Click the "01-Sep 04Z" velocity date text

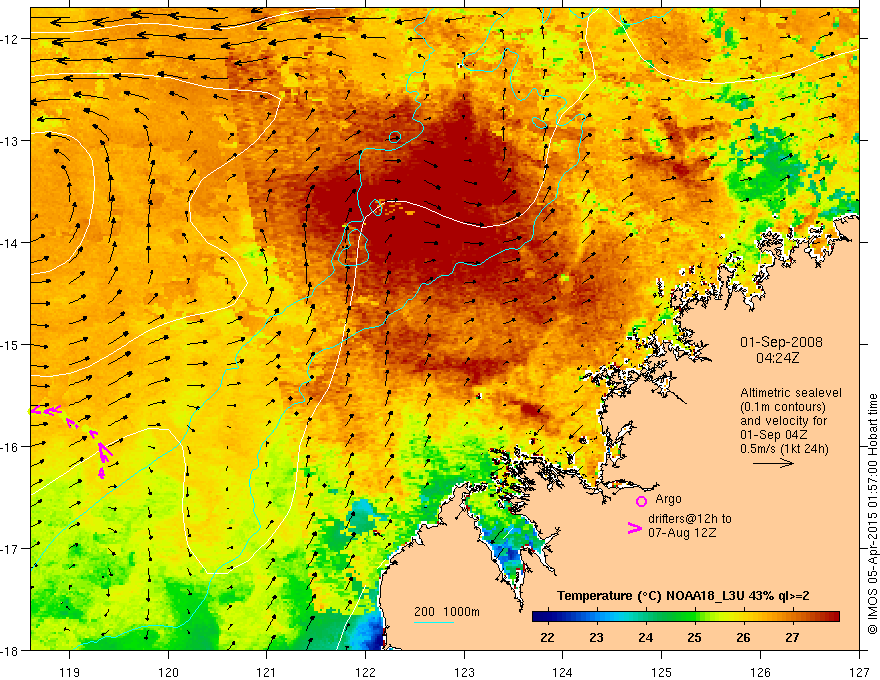pyautogui.click(x=774, y=435)
